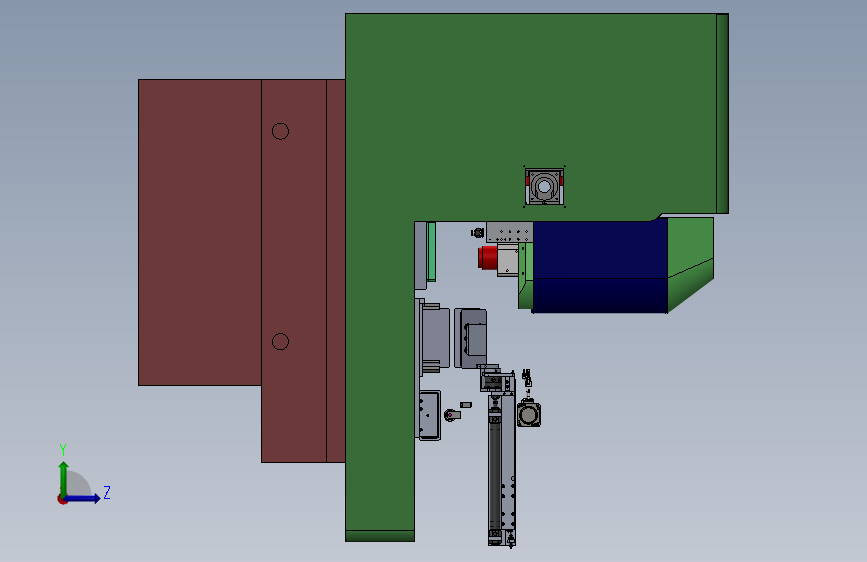This screenshot has width=867, height=562.
Task: Click the "Z" axis label
Action: tap(107, 492)
